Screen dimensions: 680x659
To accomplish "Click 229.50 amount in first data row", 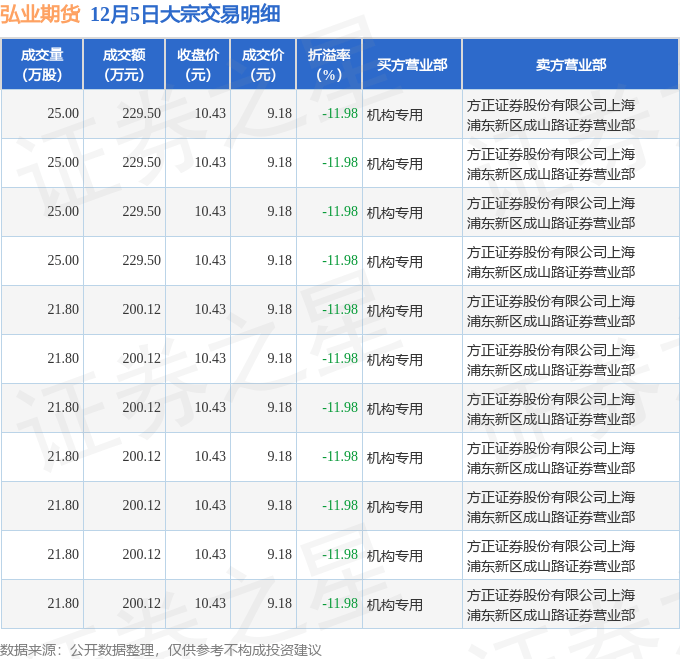I will 141,114.
